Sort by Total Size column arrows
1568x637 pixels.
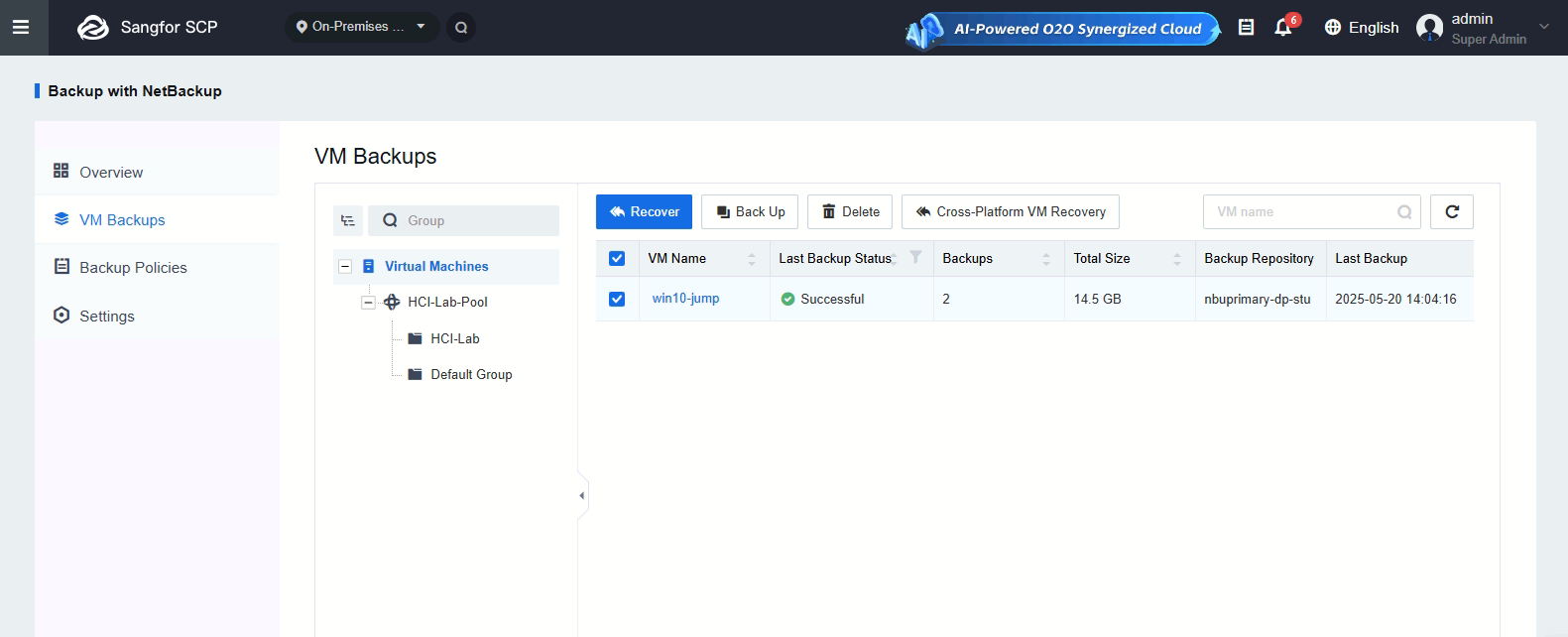click(1177, 259)
